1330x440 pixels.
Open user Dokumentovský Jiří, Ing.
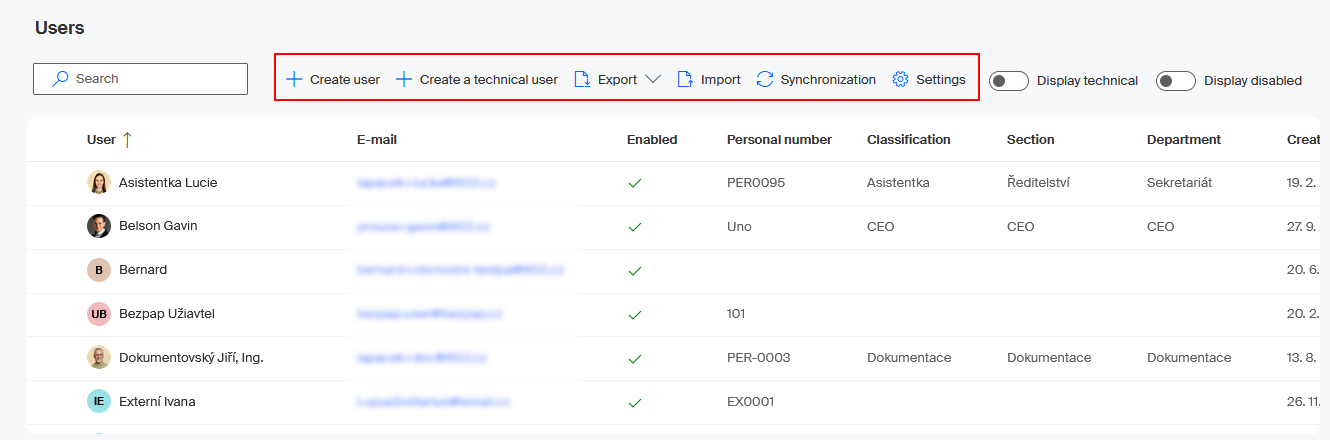(191, 357)
